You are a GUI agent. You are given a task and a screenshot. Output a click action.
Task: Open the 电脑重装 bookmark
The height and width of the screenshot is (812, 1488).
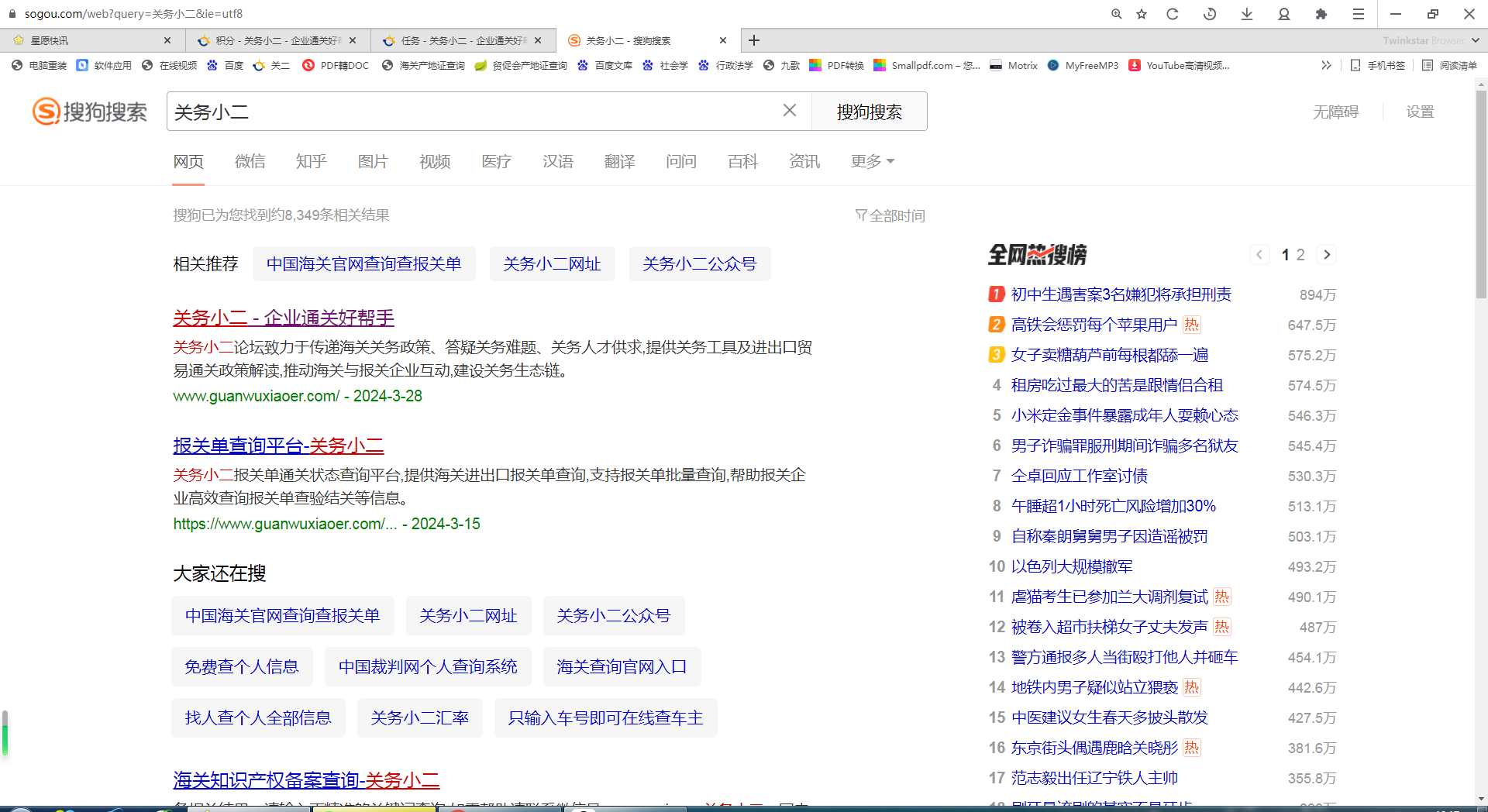(x=40, y=65)
